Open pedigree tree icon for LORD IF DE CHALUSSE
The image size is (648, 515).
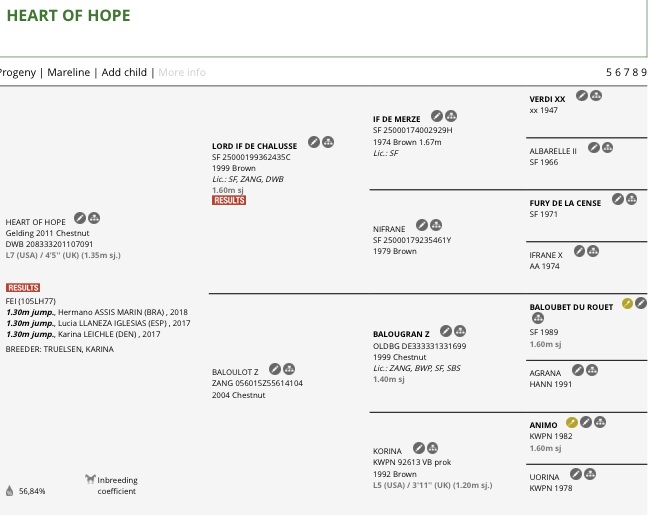click(328, 142)
